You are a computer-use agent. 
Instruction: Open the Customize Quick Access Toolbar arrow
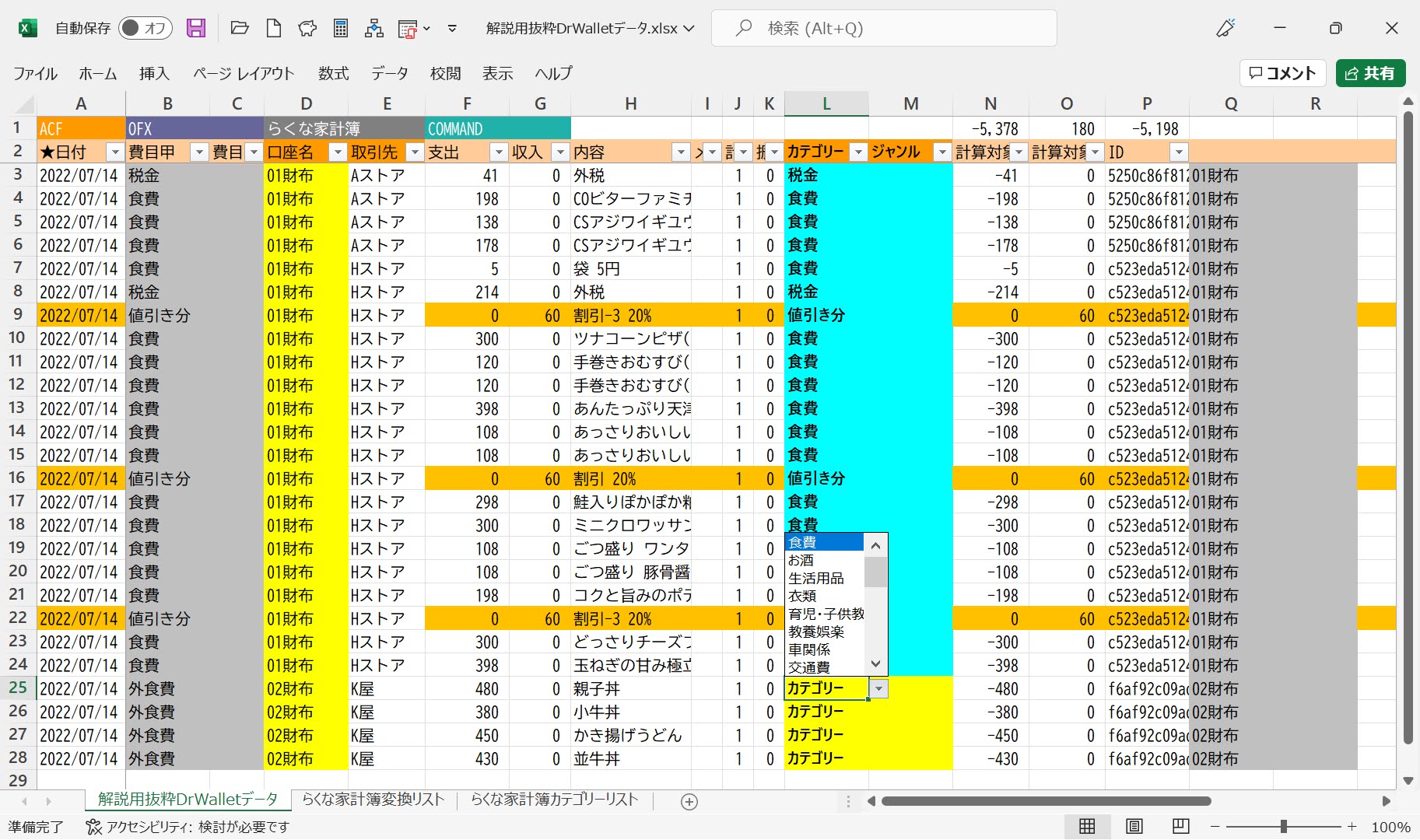452,29
